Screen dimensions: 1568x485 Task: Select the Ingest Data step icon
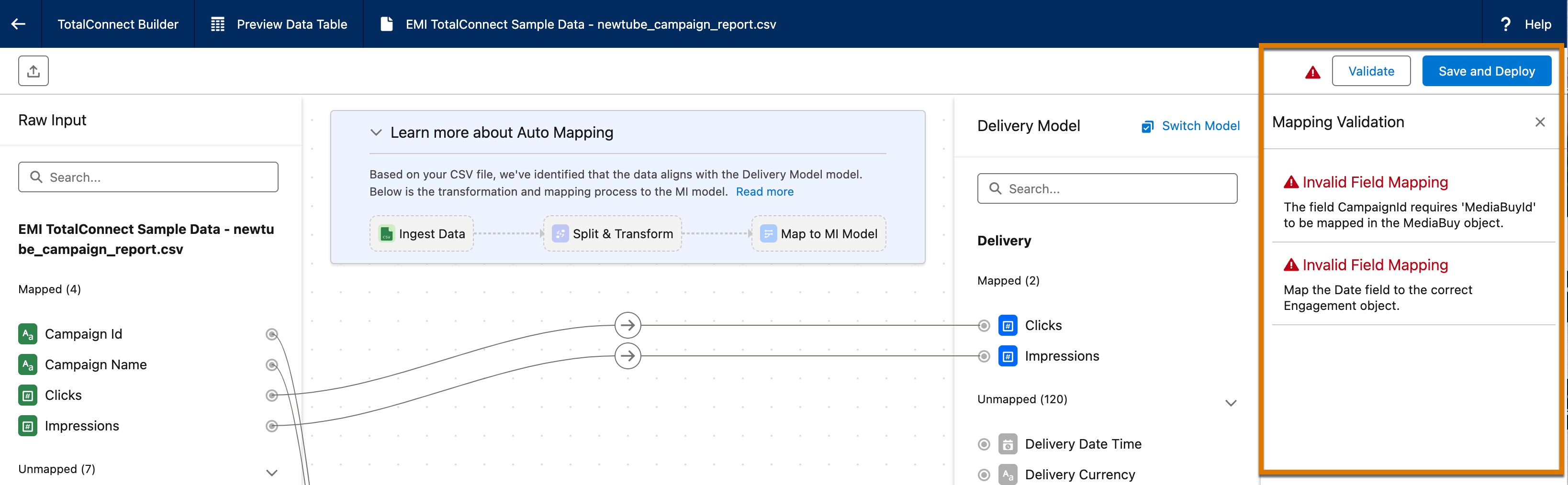pyautogui.click(x=386, y=233)
